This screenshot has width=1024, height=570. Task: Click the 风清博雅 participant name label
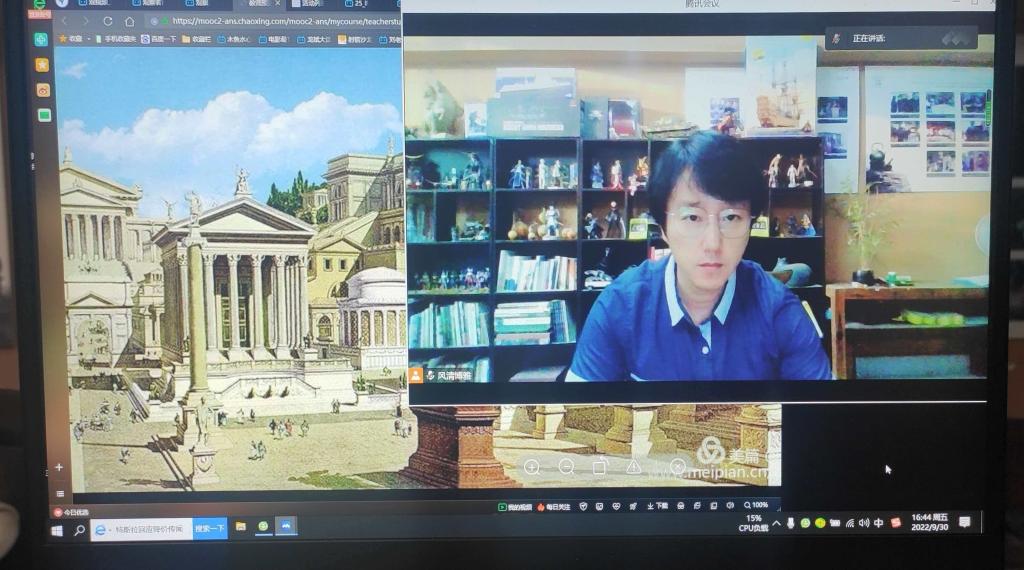[454, 375]
